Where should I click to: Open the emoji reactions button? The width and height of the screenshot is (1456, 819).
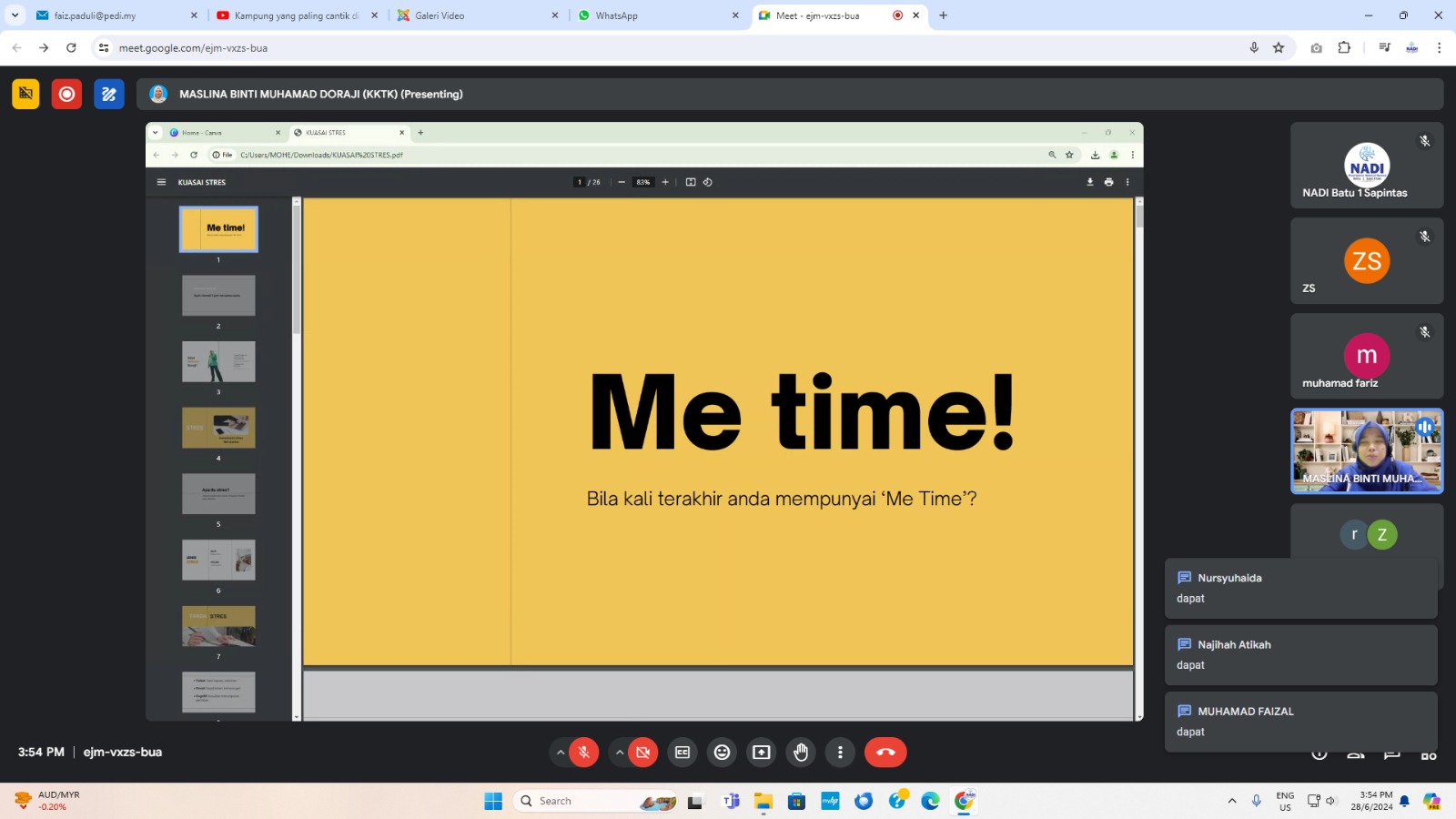[722, 752]
